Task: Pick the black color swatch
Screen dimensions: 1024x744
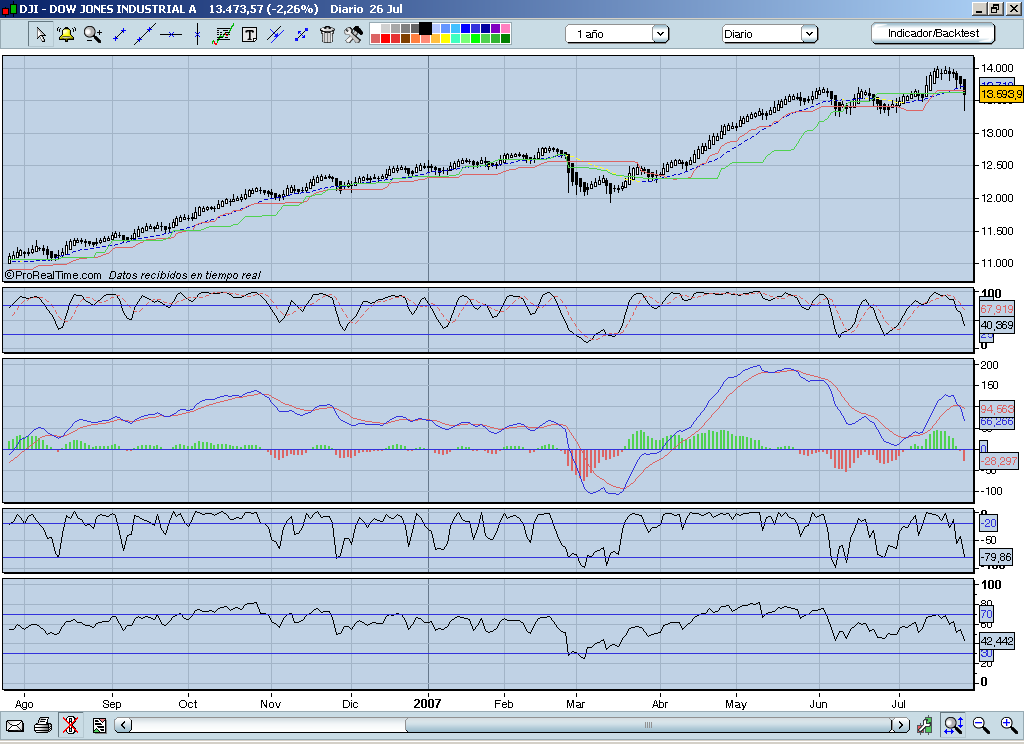Action: pyautogui.click(x=426, y=27)
